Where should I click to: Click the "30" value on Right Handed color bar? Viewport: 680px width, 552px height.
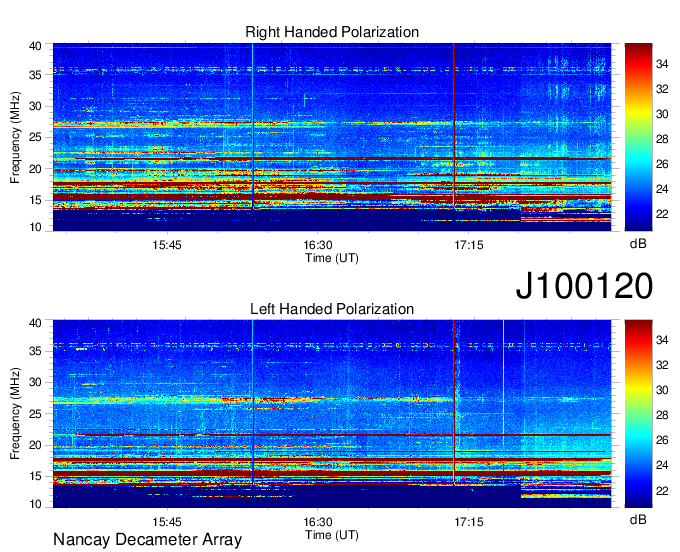(662, 114)
